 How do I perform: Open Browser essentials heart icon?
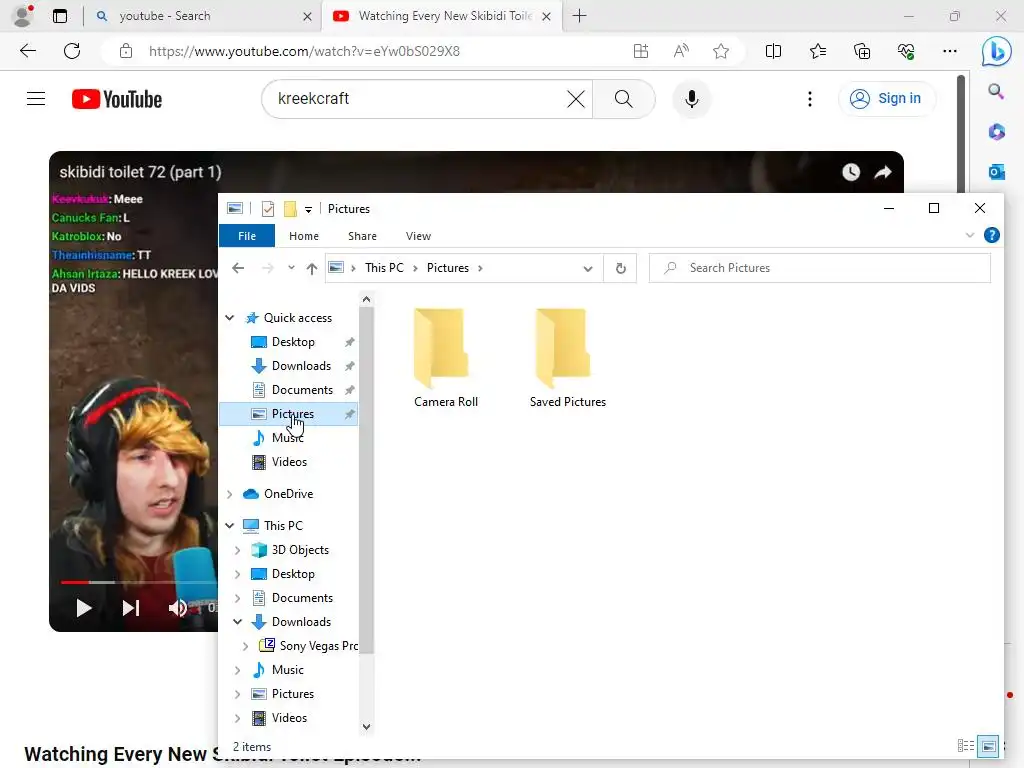906,51
